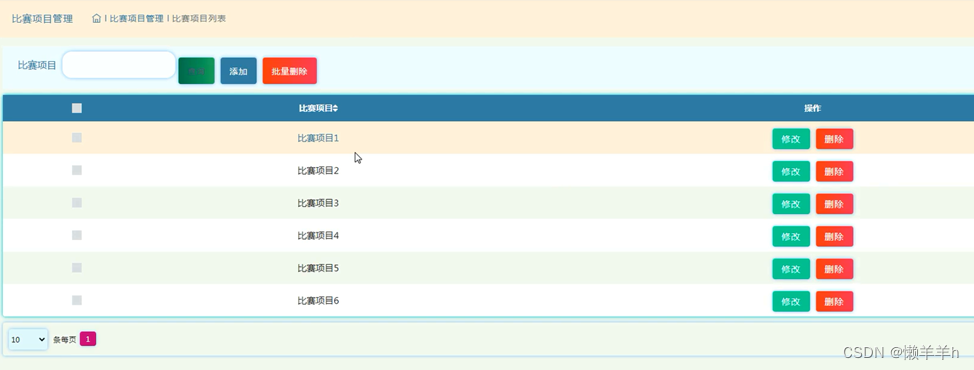
Task: Check the box for 比赛项目5
Action: pos(77,268)
